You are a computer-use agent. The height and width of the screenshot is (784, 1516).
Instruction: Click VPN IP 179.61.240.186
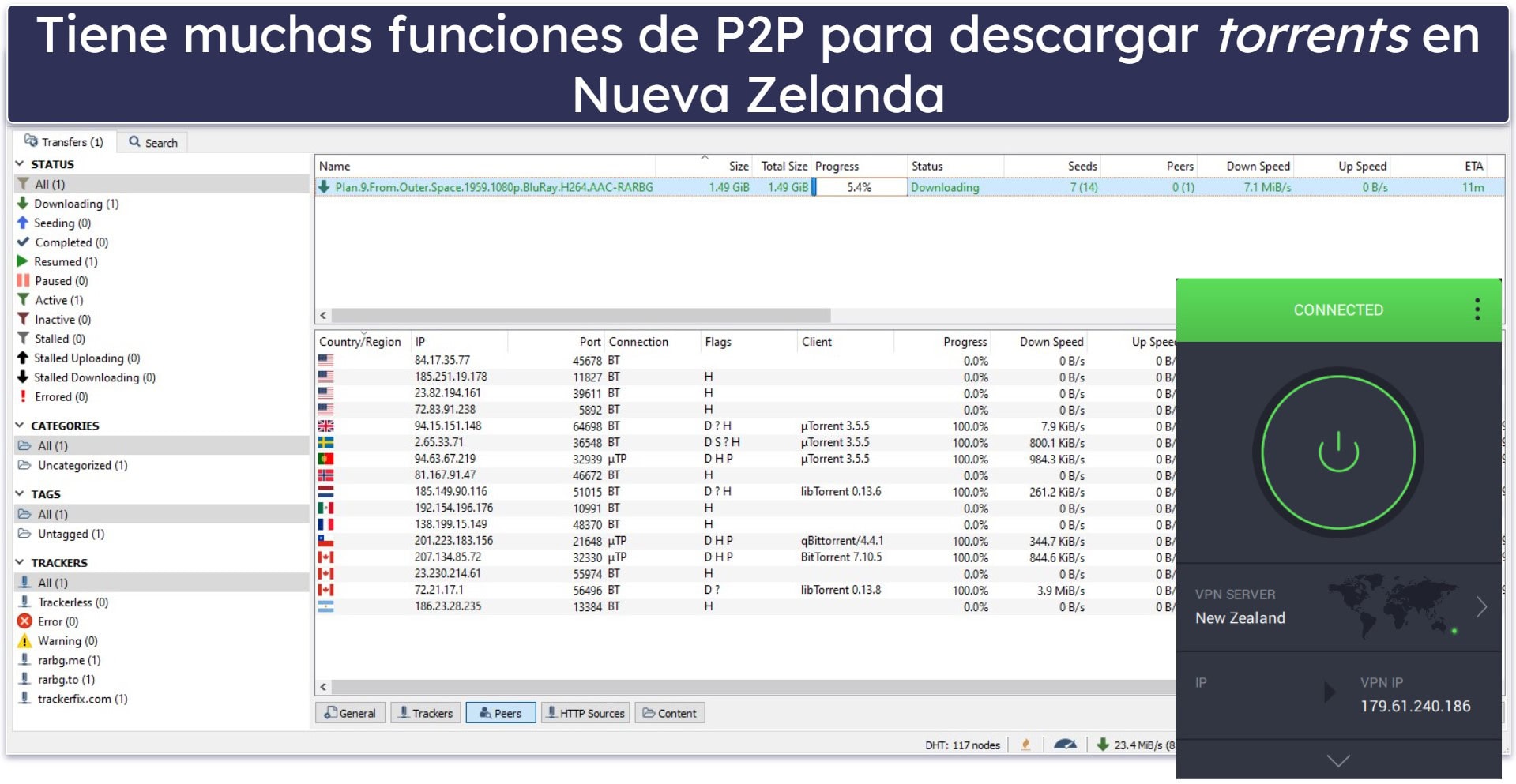point(1415,706)
